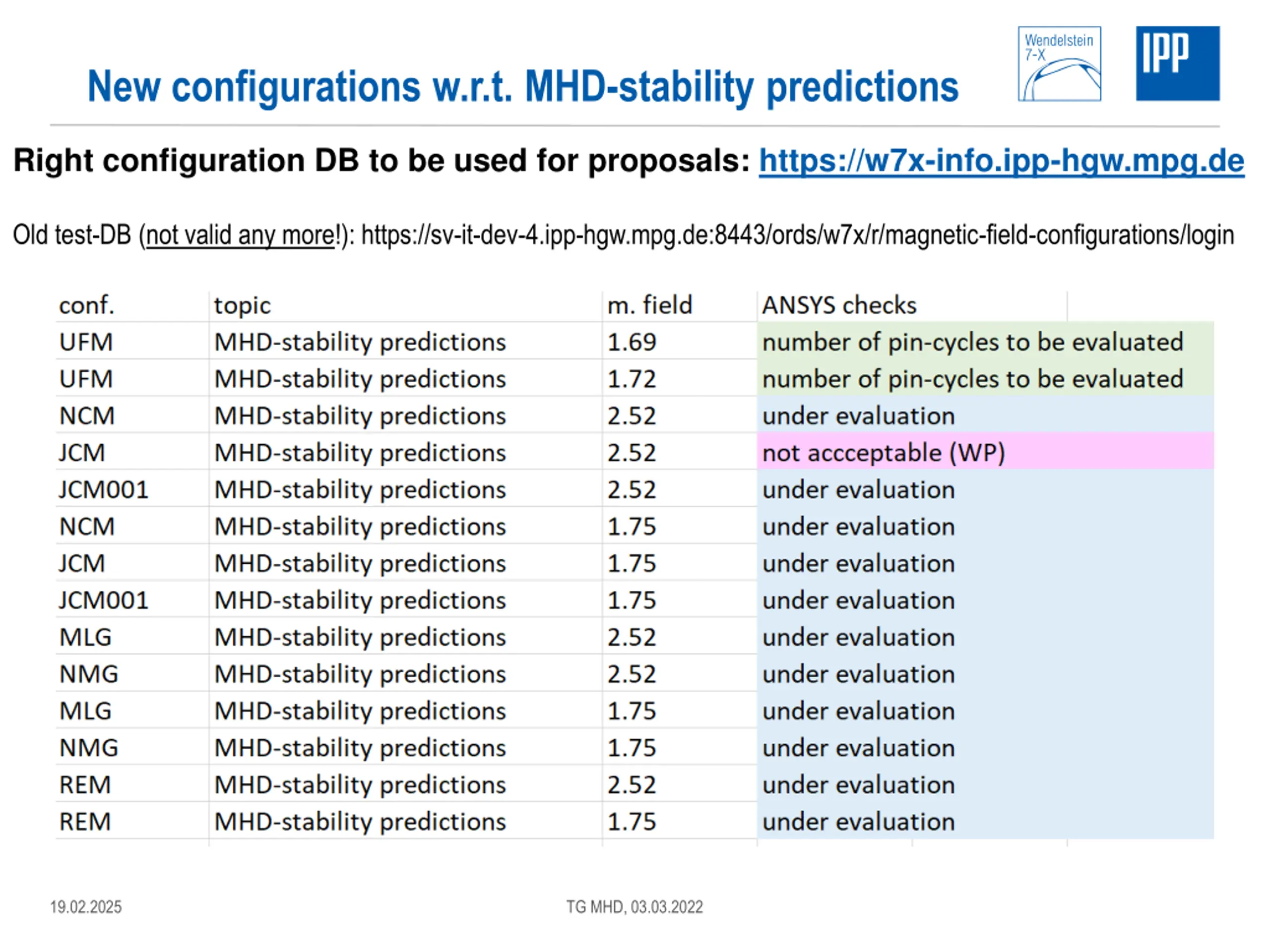Select the 1.72 magnetic field cell
This screenshot has height=952, width=1270.
[x=632, y=379]
